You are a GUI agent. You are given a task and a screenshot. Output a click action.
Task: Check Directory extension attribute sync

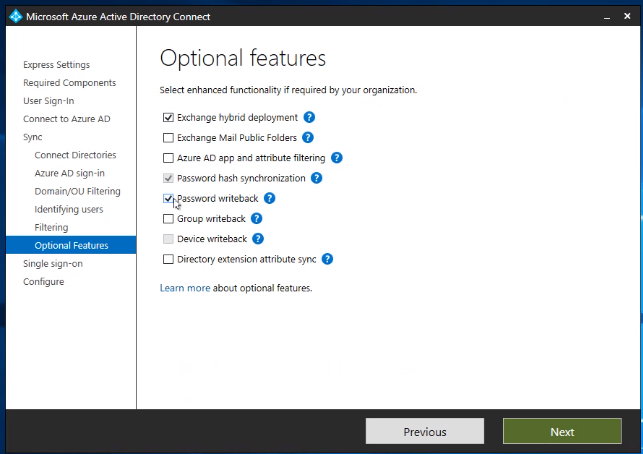pyautogui.click(x=168, y=259)
